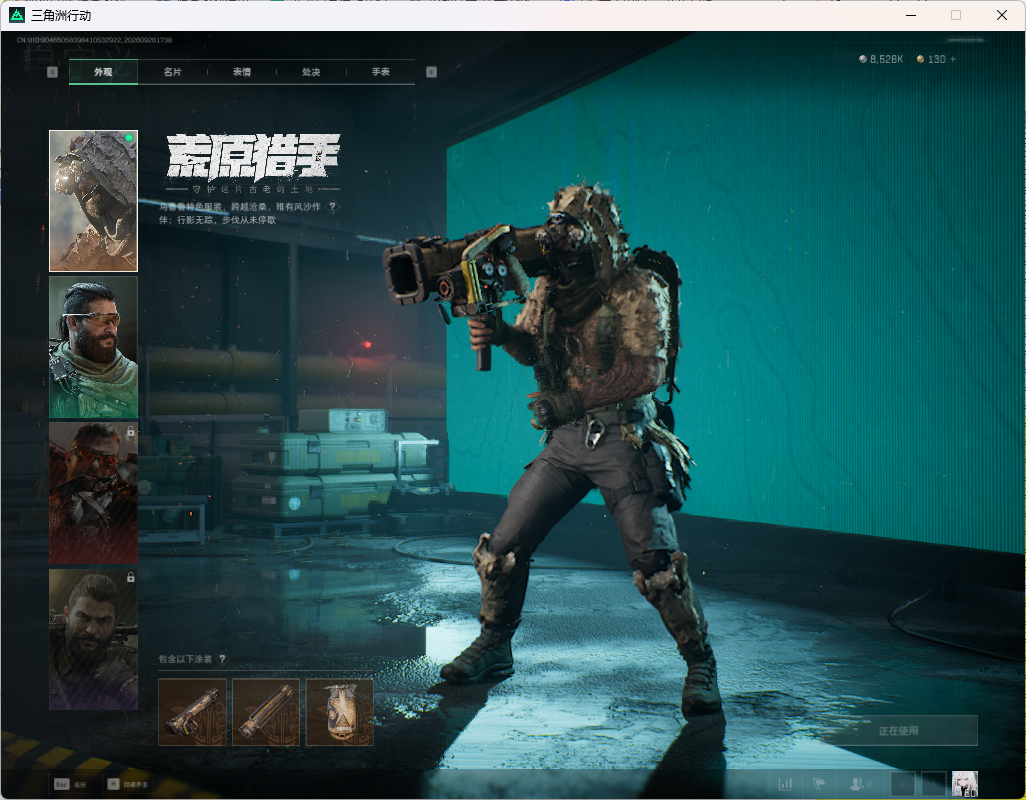Open the flag icon in bottom bar
This screenshot has height=800, width=1026.
(819, 783)
